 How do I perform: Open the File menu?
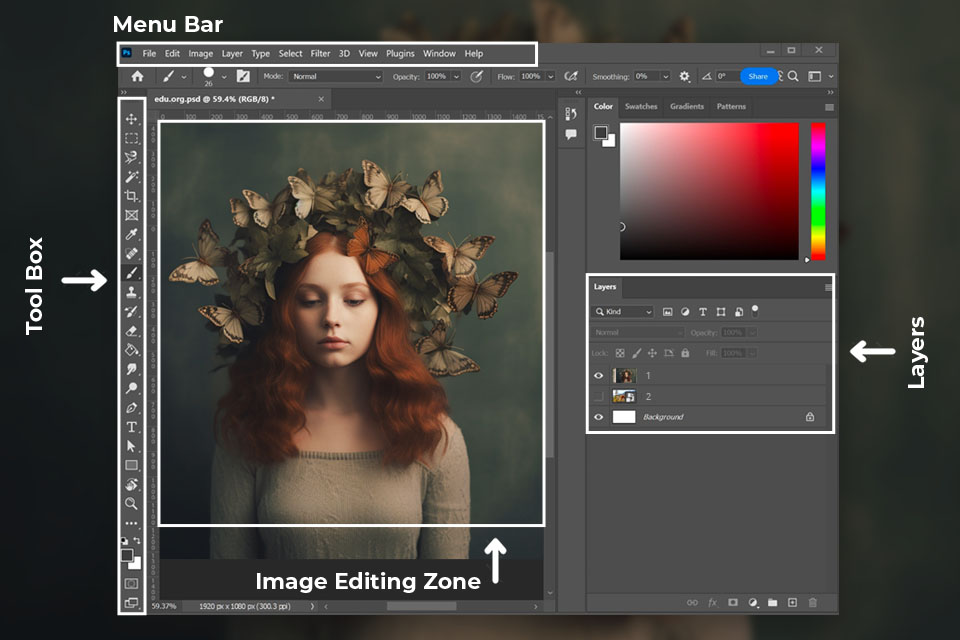click(x=149, y=53)
